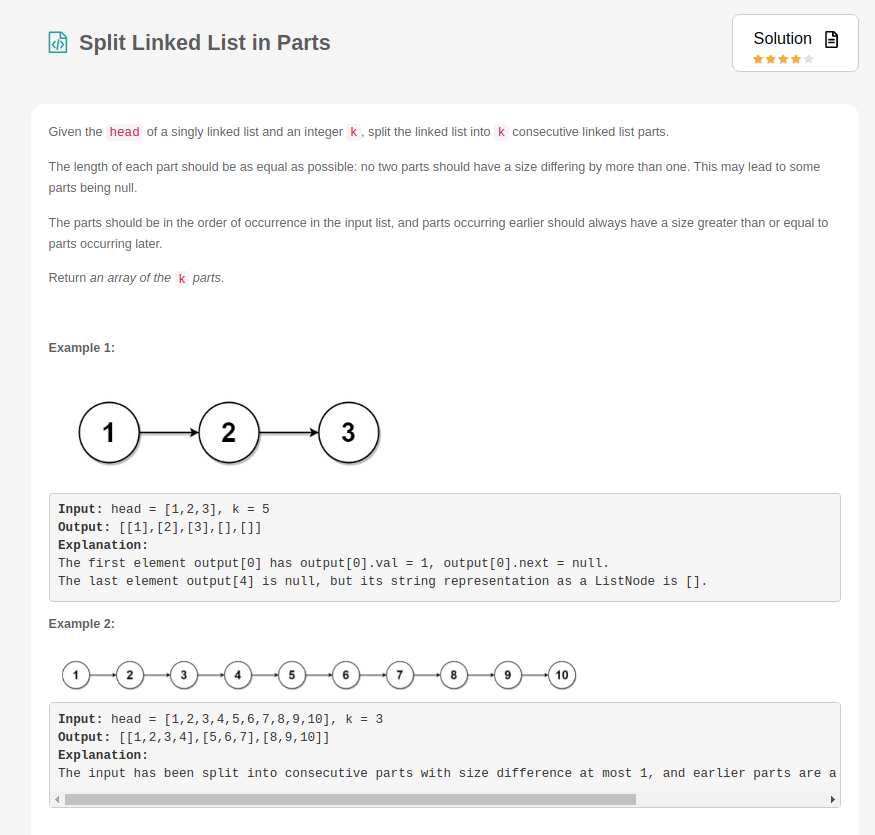875x835 pixels.
Task: Click the Example 1 heading
Action: click(81, 348)
